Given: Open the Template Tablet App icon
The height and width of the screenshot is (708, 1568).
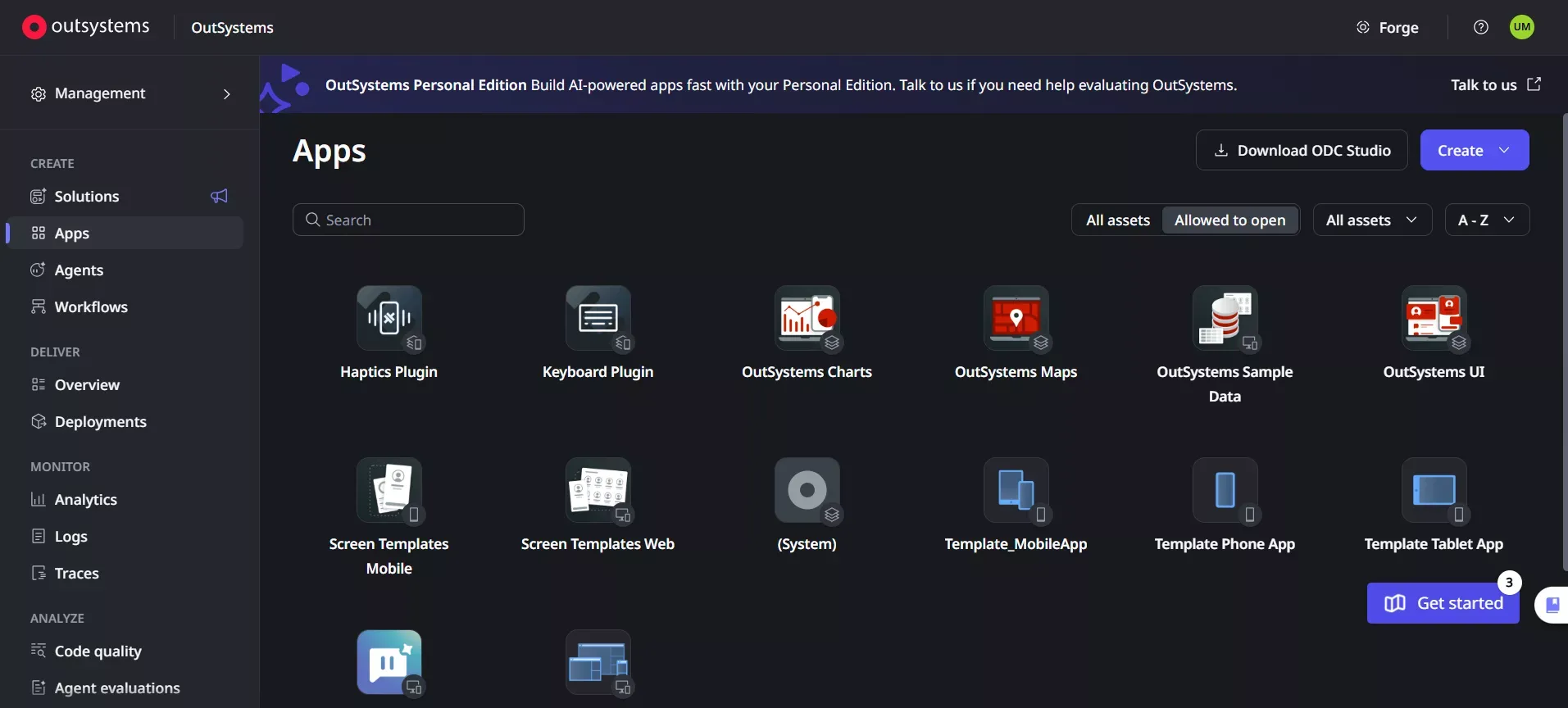Looking at the screenshot, I should click(1434, 490).
